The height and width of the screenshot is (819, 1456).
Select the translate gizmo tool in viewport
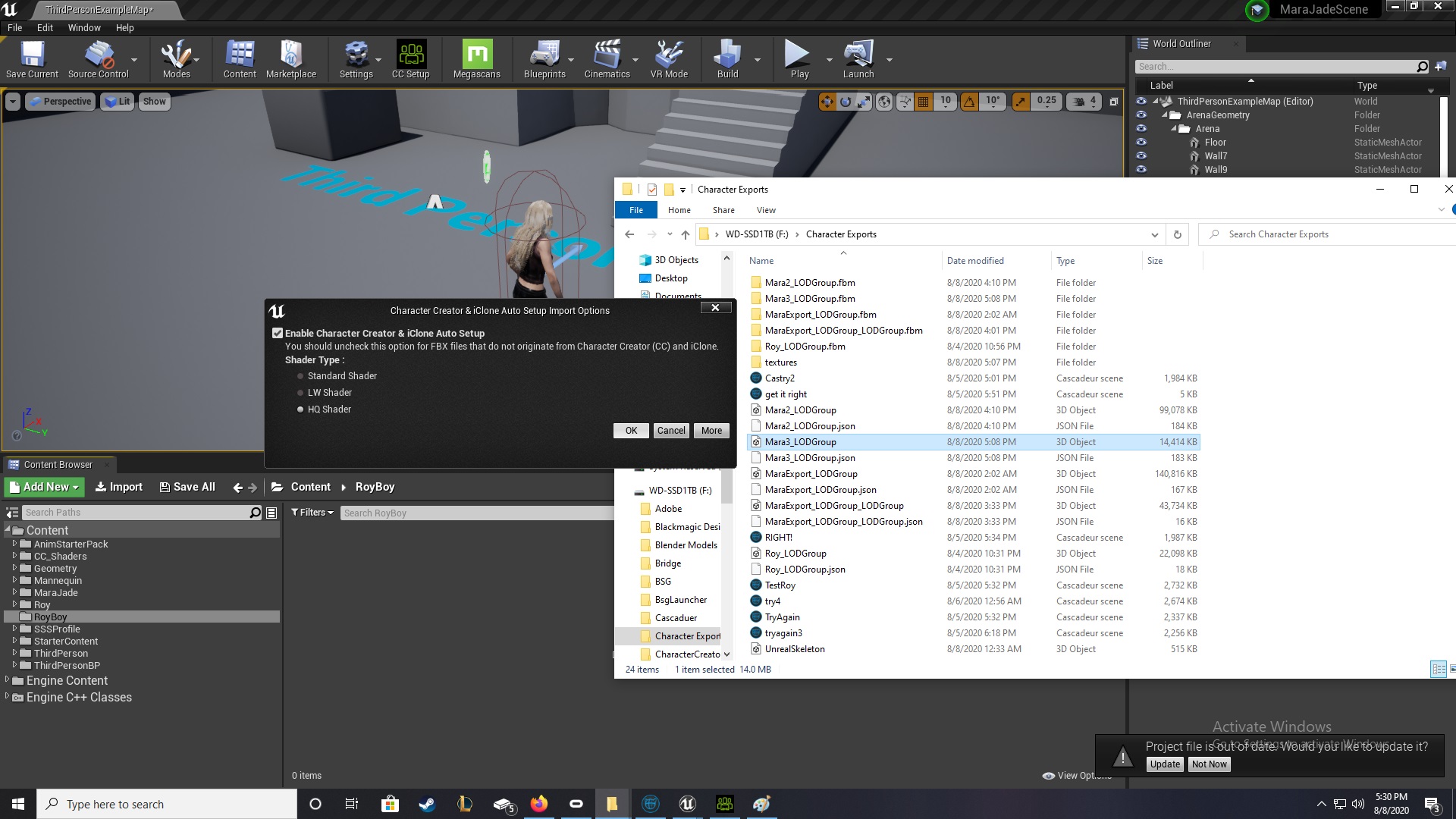[x=827, y=101]
